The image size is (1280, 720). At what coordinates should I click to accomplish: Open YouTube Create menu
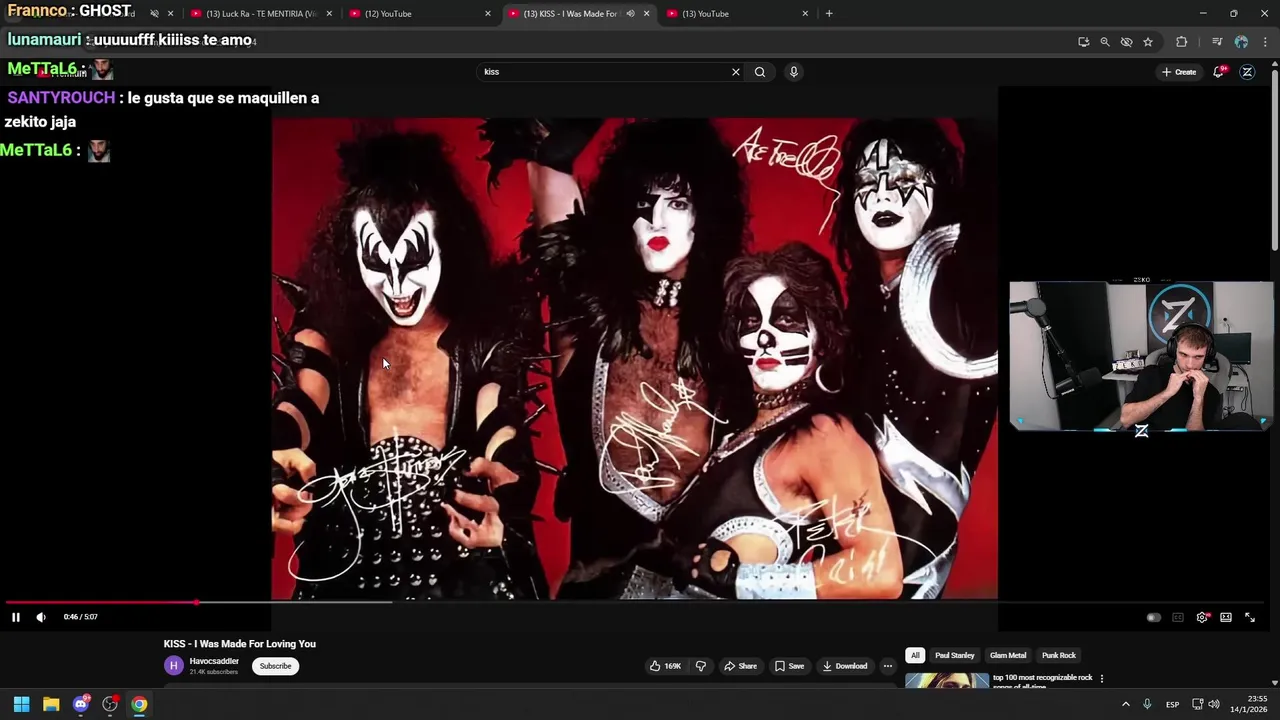(1180, 72)
